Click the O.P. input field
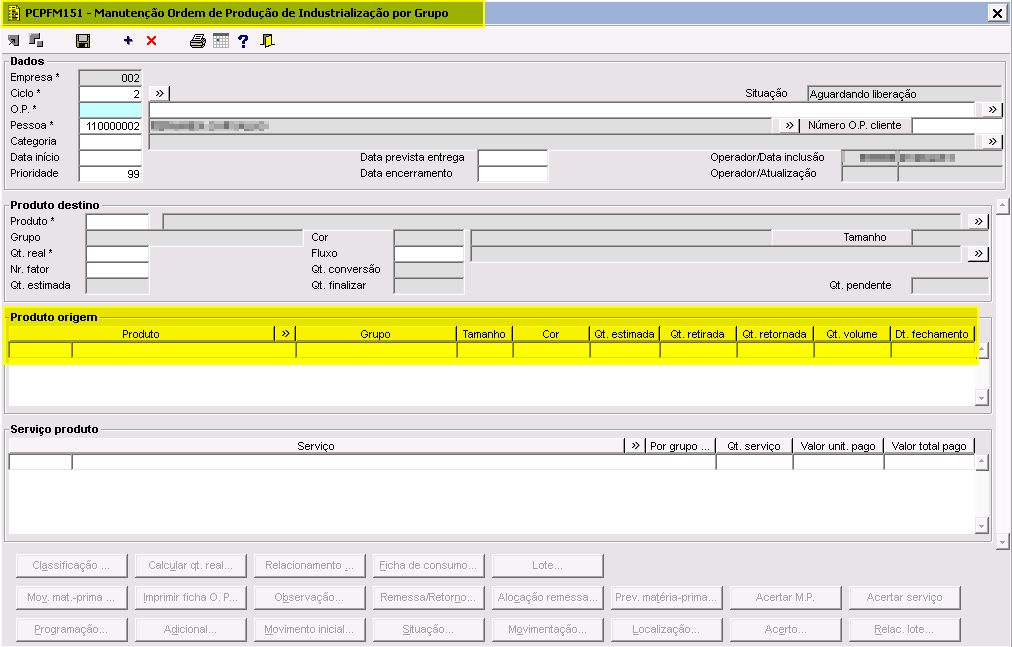The image size is (1012, 647). tap(110, 110)
